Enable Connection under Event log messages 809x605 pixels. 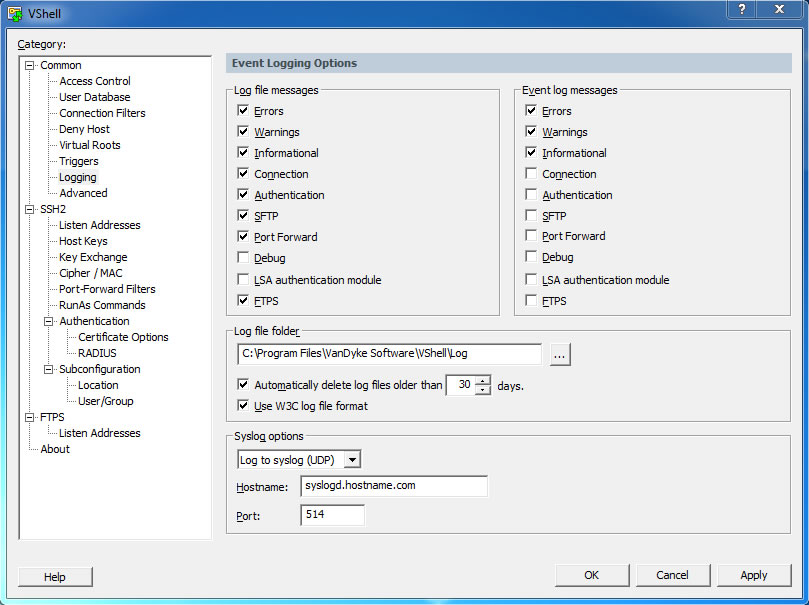click(531, 174)
